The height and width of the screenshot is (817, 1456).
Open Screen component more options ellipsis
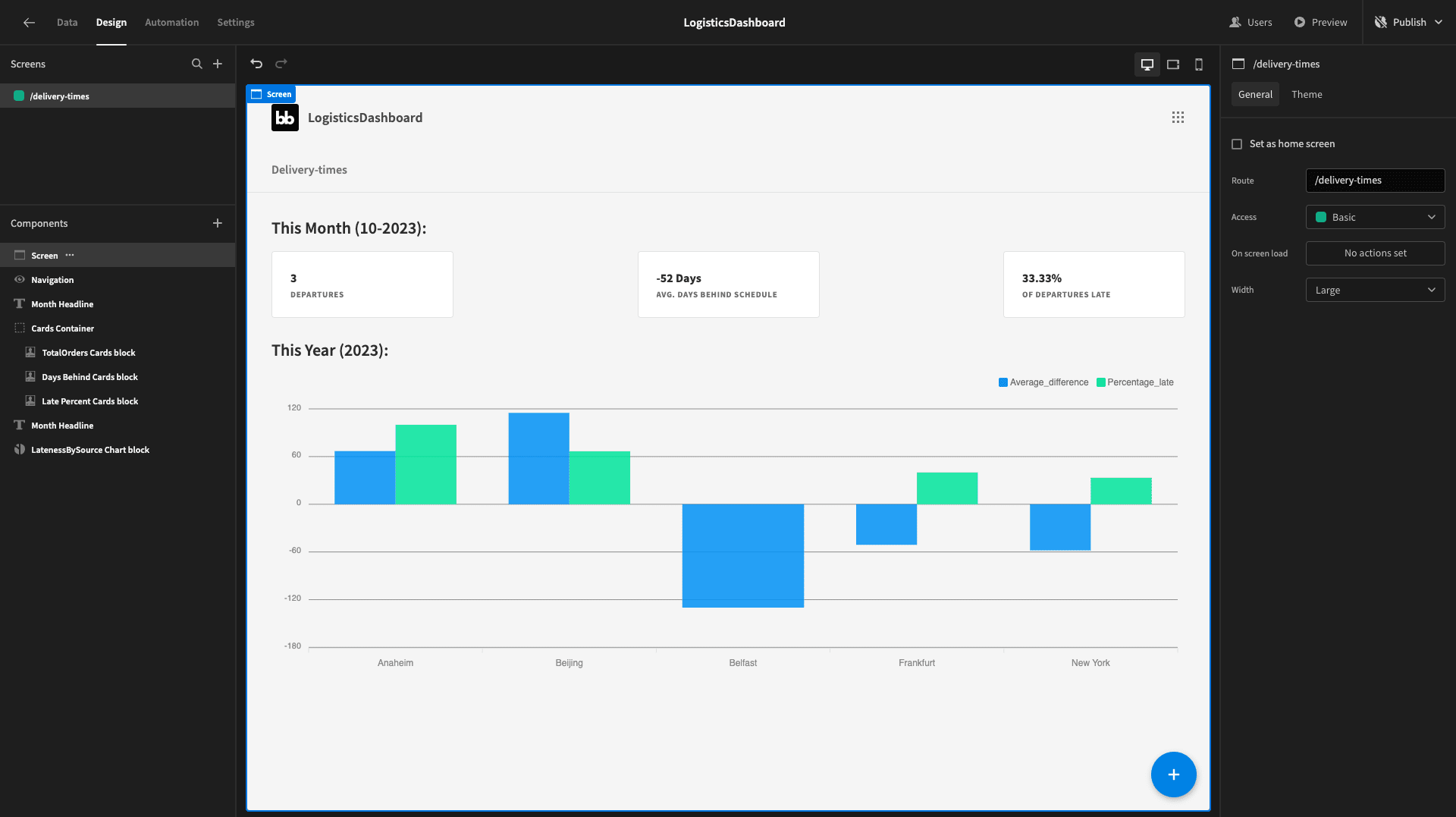pos(70,255)
